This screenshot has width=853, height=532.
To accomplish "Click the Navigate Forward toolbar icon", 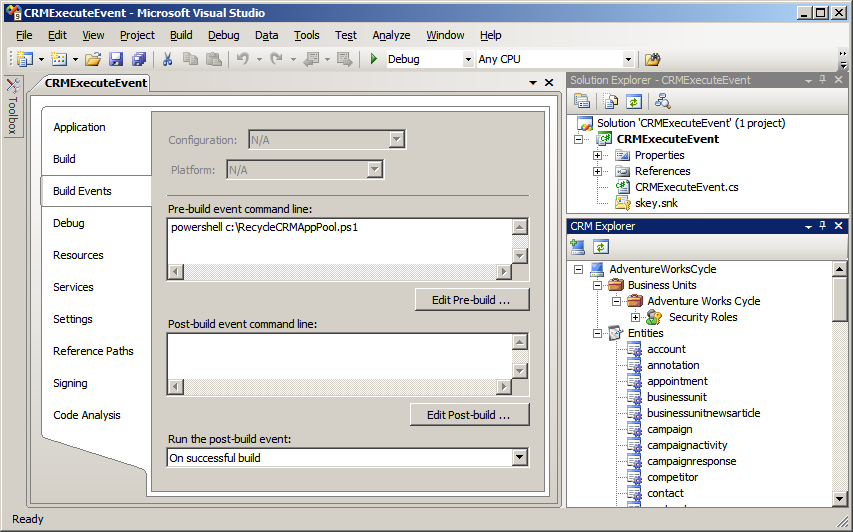I will point(344,59).
